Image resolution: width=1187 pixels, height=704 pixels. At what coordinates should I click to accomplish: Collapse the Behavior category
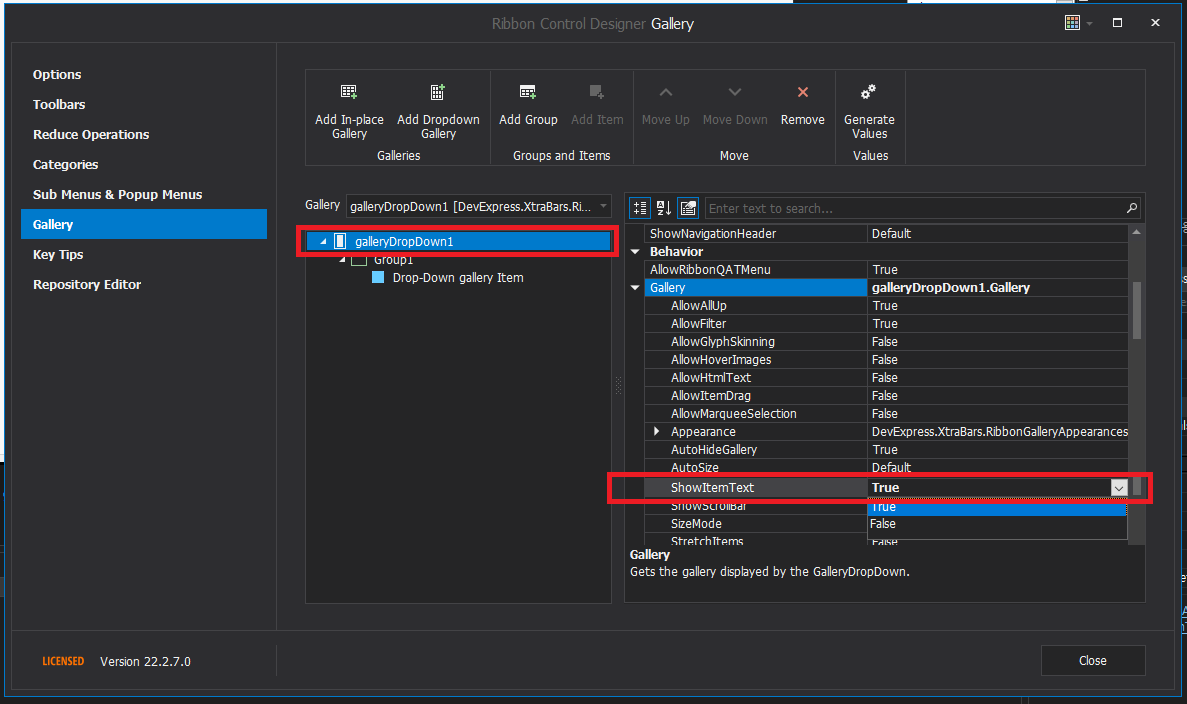[x=635, y=251]
